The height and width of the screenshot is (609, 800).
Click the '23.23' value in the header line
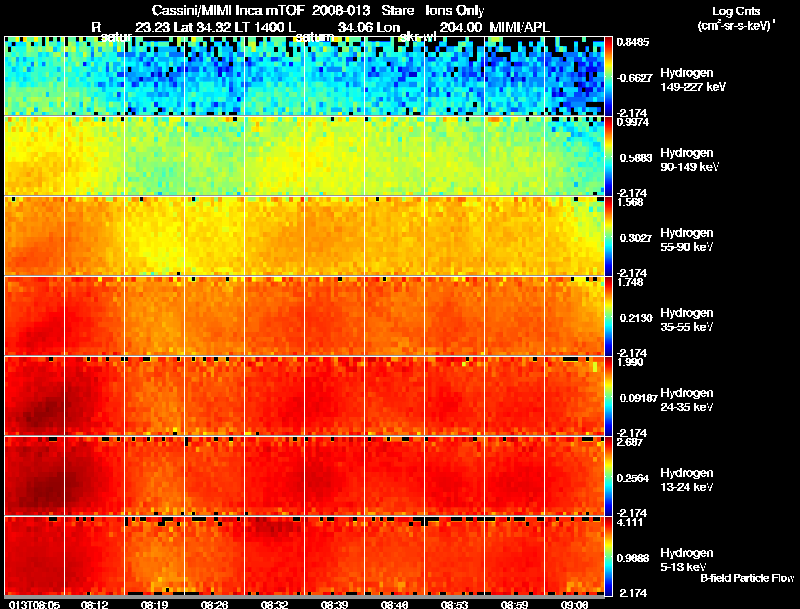(153, 27)
